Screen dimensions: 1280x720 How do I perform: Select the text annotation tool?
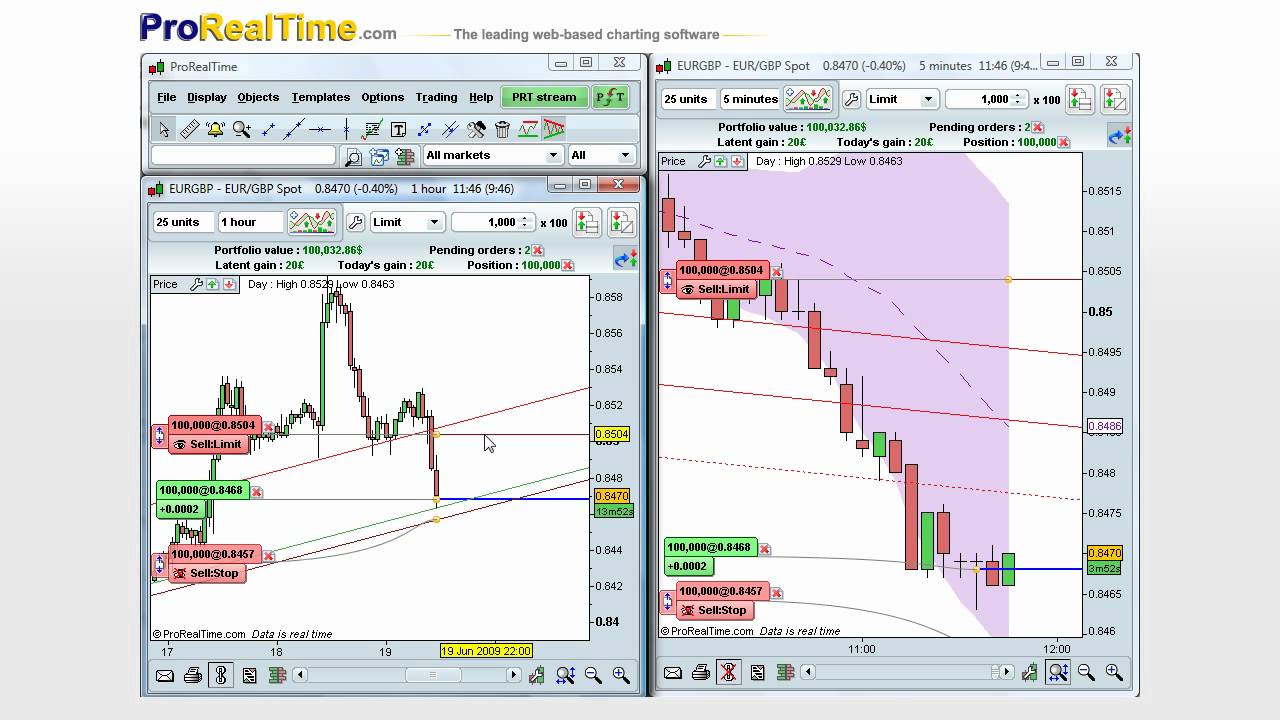(x=398, y=129)
